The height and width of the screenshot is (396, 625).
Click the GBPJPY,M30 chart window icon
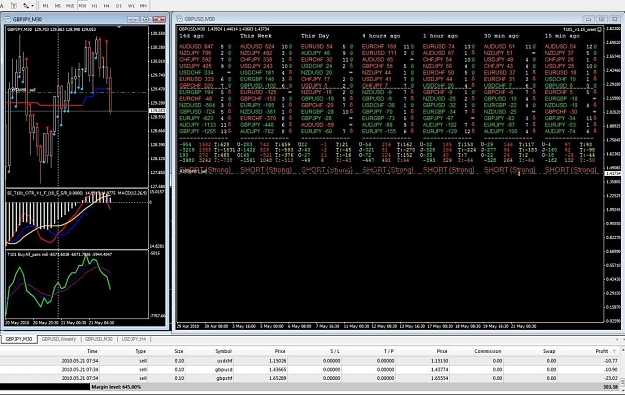point(8,19)
